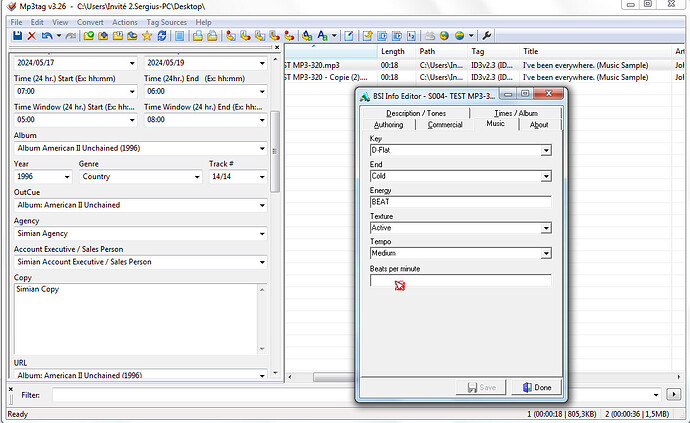The width and height of the screenshot is (690, 423).
Task: Open the Filter field history dropdown arrow
Action: pos(656,395)
